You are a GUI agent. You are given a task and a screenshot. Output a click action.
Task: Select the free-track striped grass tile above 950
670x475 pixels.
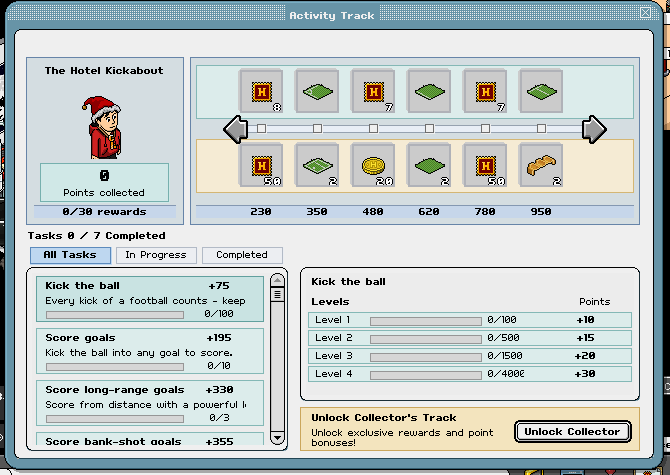pos(541,91)
